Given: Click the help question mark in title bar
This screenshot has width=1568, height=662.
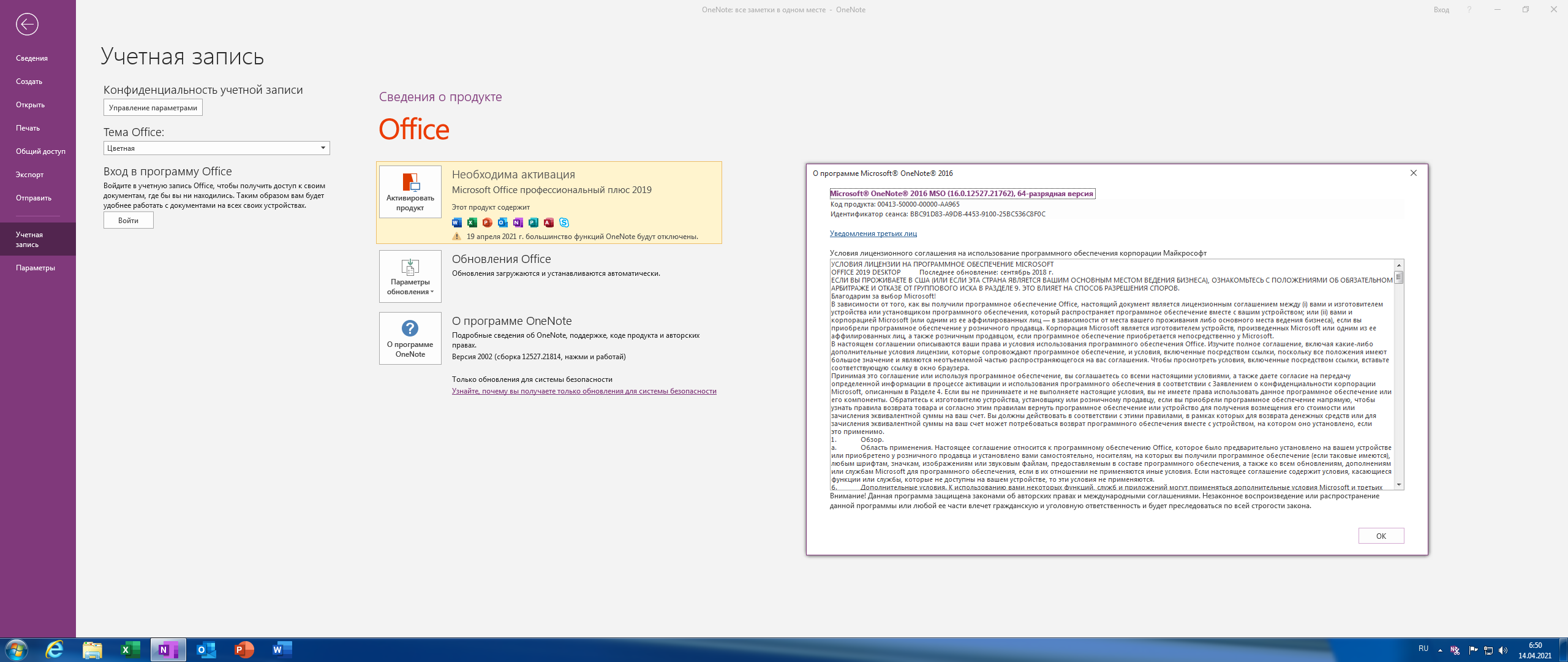Looking at the screenshot, I should 1469,10.
